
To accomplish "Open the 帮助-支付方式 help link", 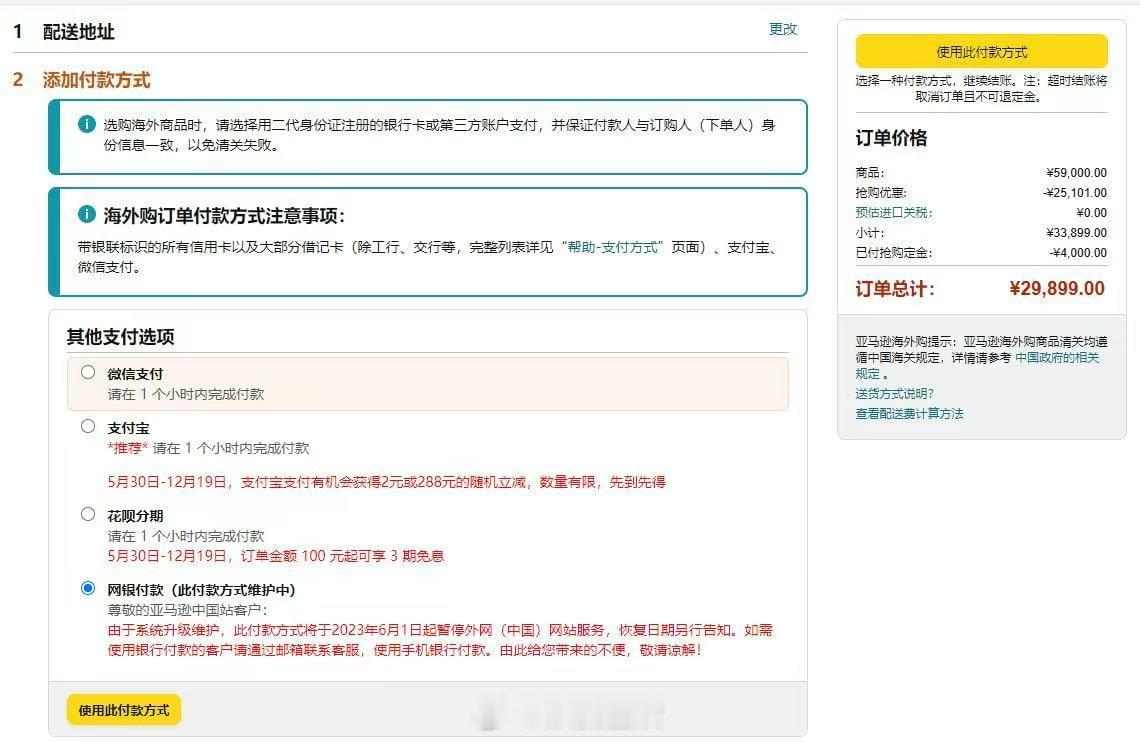I will pos(612,247).
